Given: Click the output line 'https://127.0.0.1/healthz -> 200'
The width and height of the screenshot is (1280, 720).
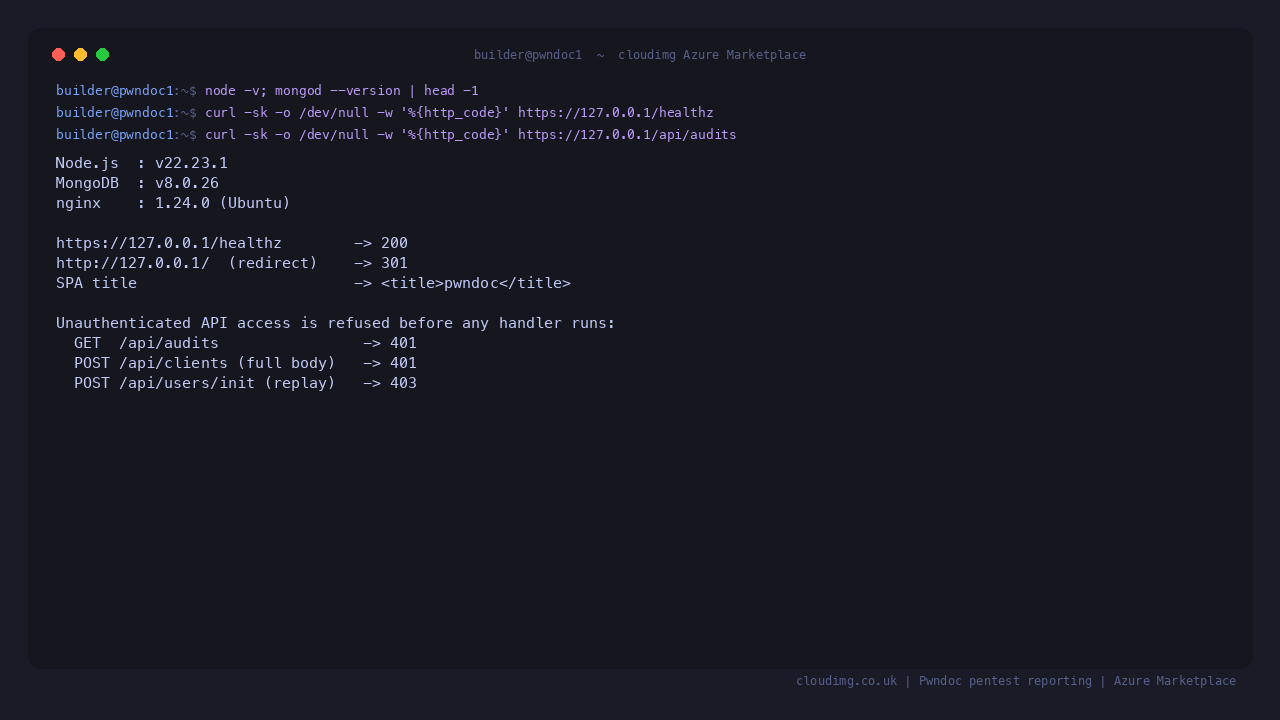Looking at the screenshot, I should pos(232,243).
